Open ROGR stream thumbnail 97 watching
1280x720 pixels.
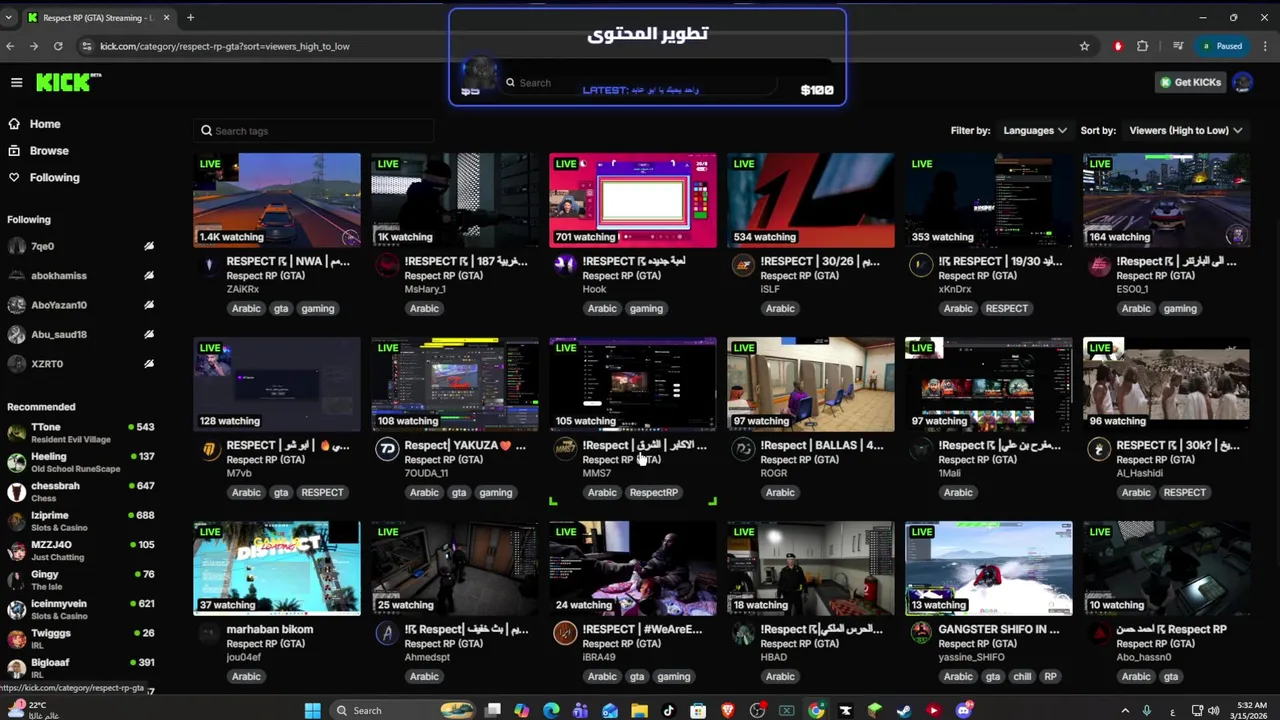[811, 384]
